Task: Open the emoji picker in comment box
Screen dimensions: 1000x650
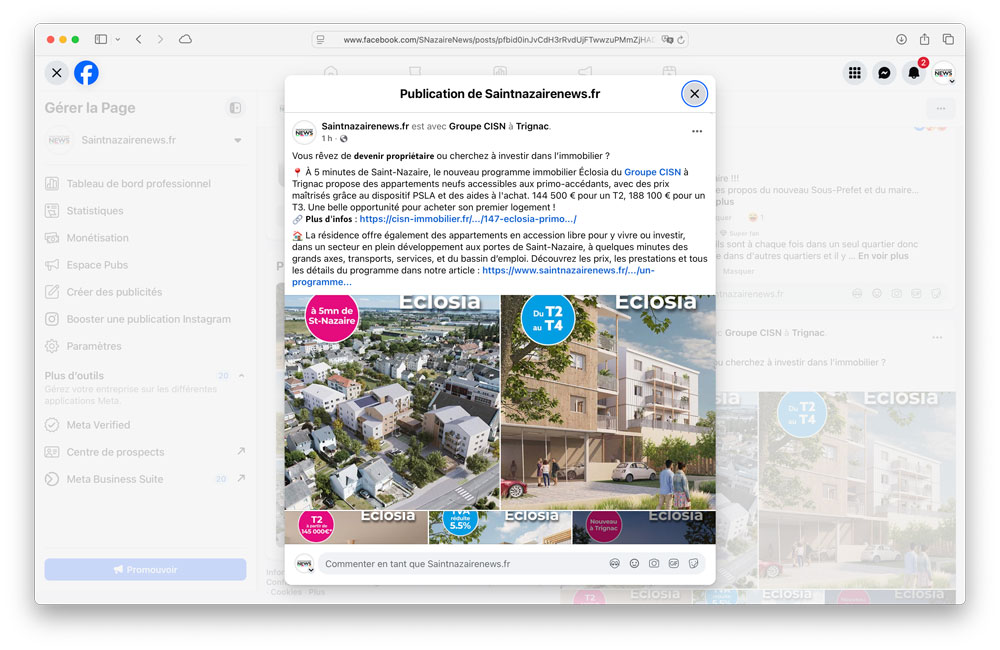Action: [634, 564]
